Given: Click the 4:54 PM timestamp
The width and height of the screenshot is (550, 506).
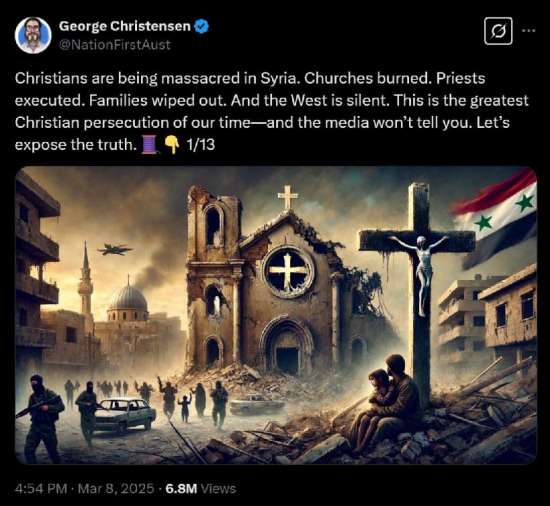Looking at the screenshot, I should pos(41,488).
